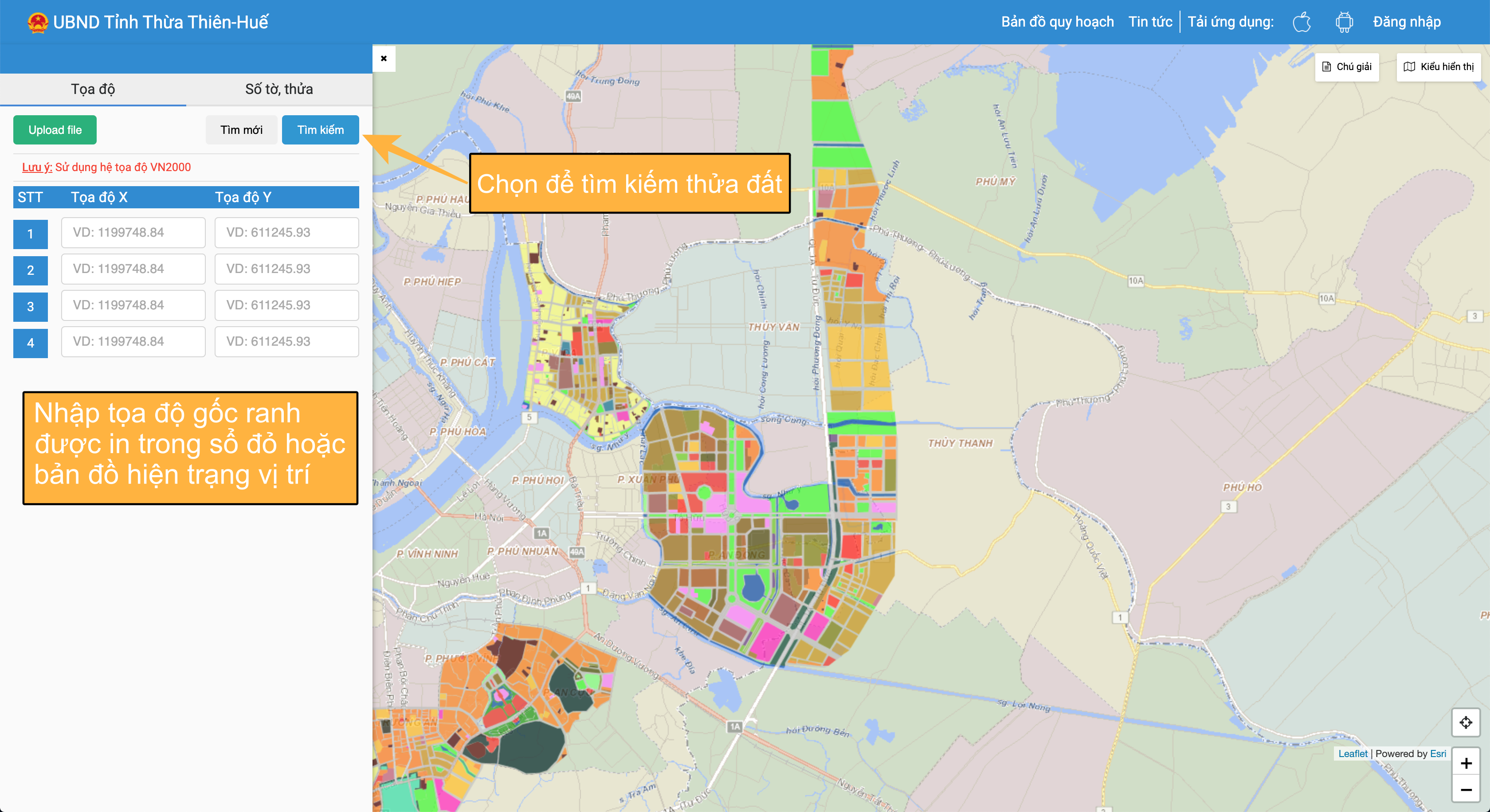Open Bản đồ quy hoạch menu item

tap(1057, 22)
